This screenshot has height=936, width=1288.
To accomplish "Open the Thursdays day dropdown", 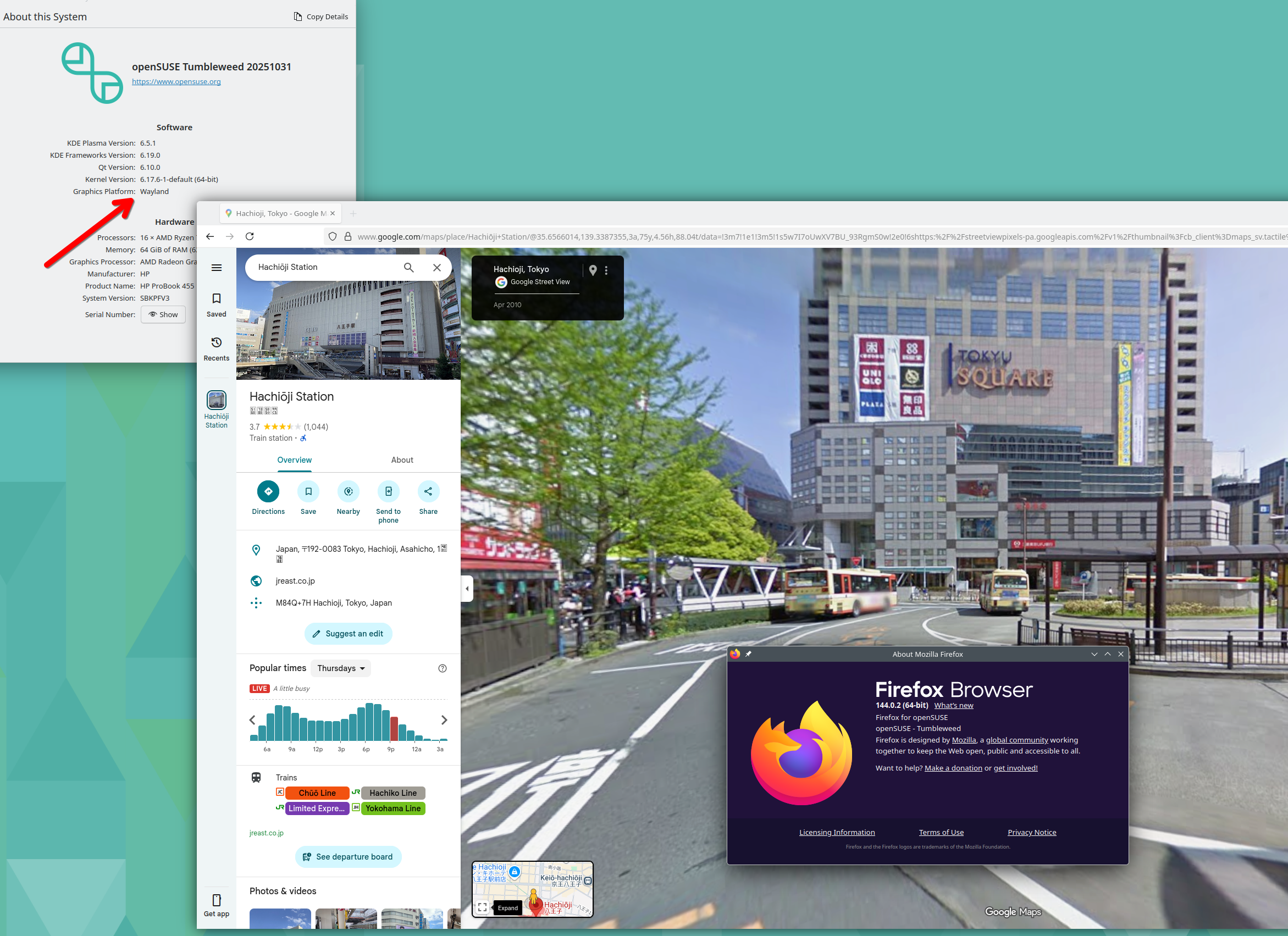I will pyautogui.click(x=341, y=668).
